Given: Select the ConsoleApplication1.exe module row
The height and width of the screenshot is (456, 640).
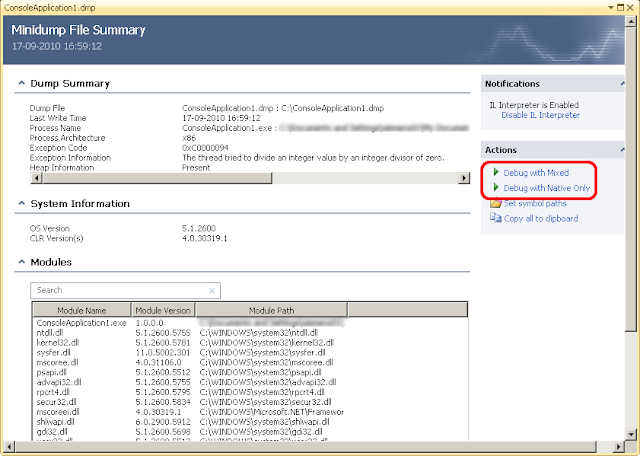Looking at the screenshot, I should pyautogui.click(x=250, y=323).
